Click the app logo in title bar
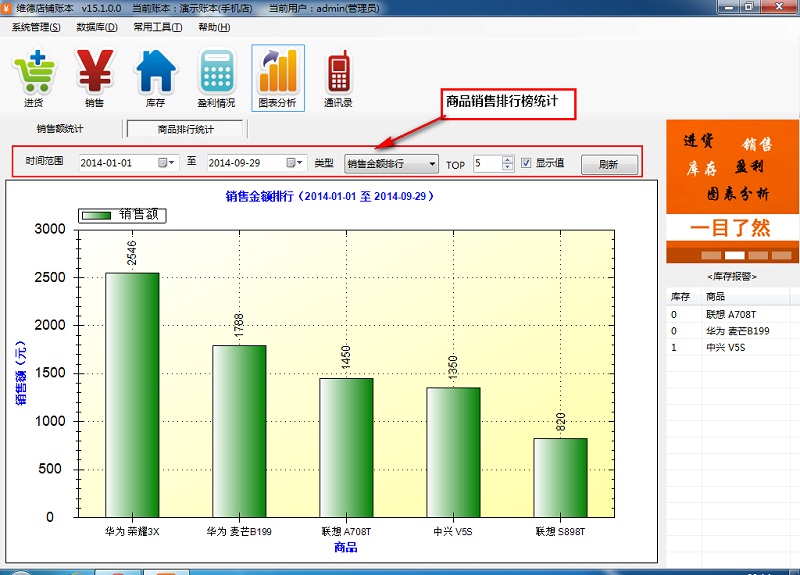Viewport: 800px width, 575px height. tap(8, 7)
